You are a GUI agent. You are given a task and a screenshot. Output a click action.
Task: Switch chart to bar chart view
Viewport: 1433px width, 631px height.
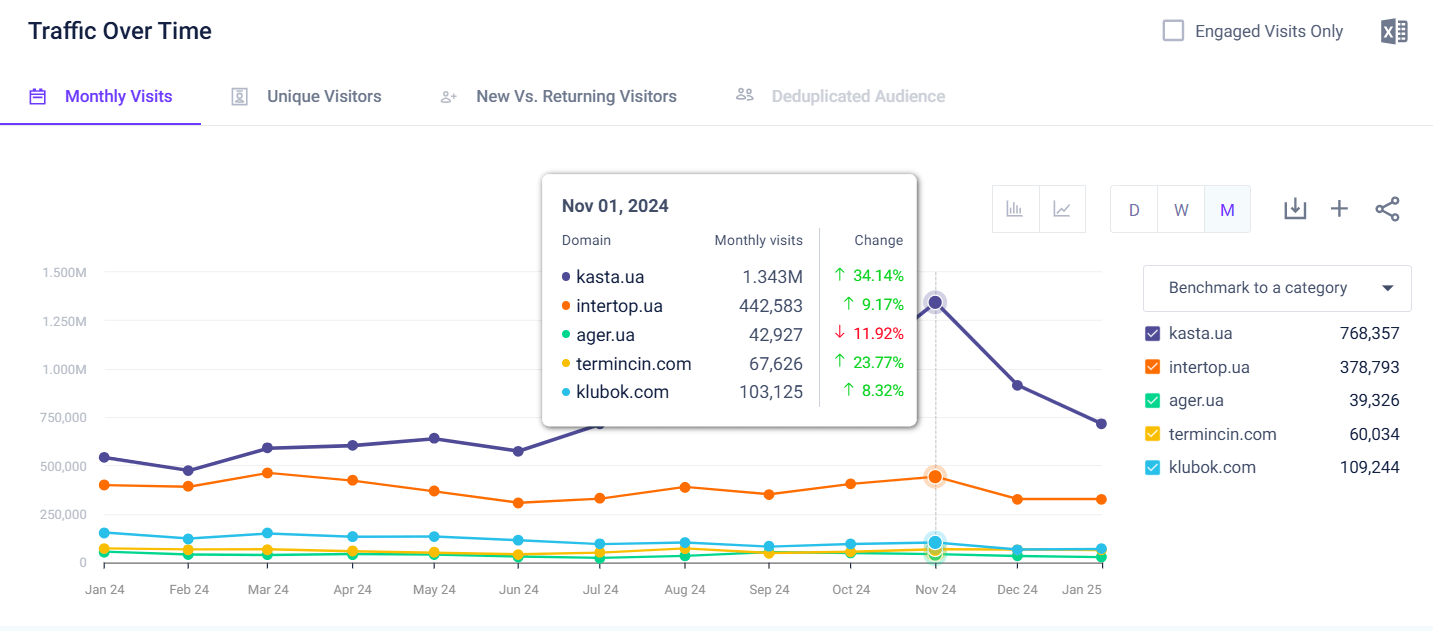point(1016,209)
